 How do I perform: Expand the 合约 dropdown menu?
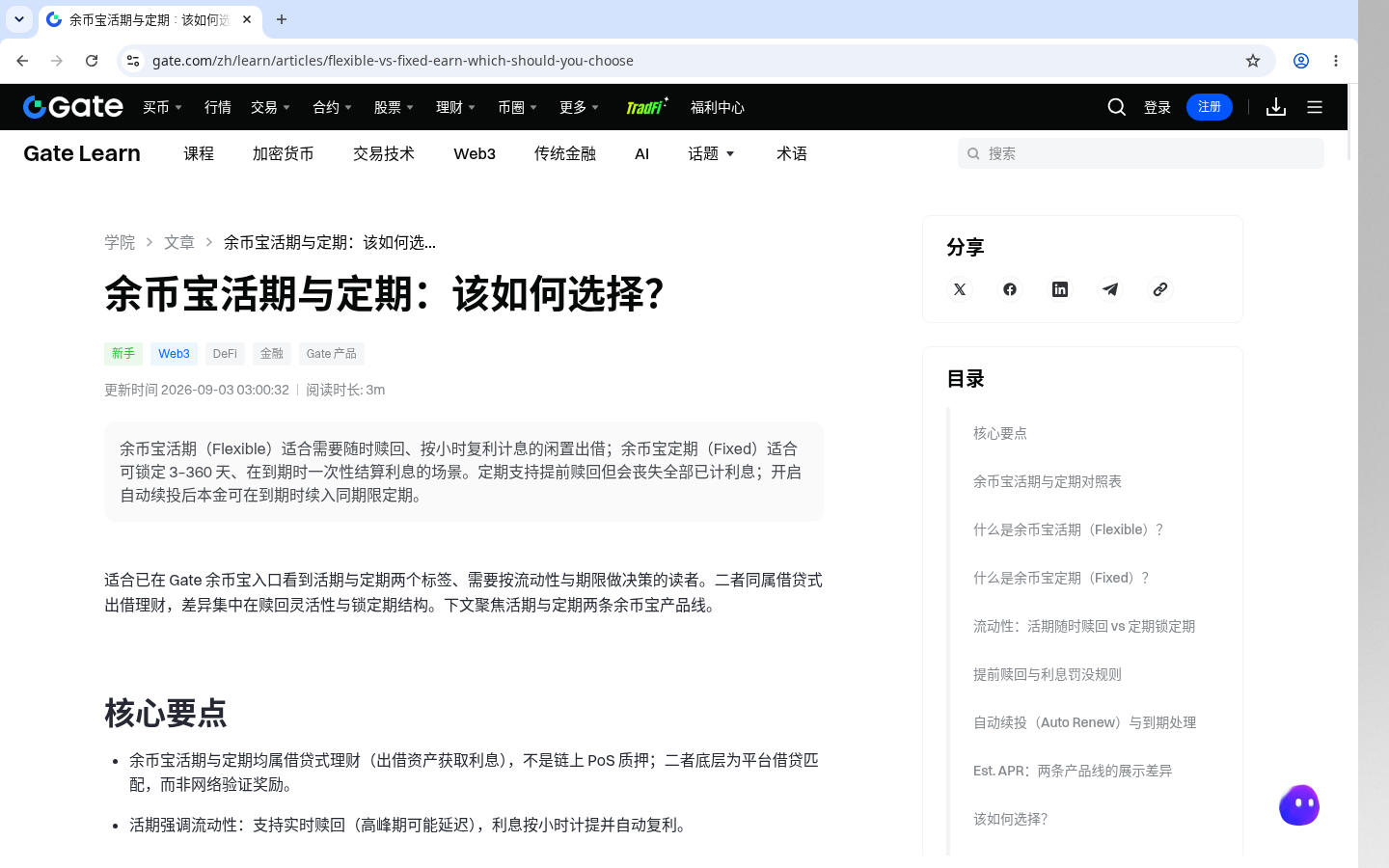coord(333,107)
